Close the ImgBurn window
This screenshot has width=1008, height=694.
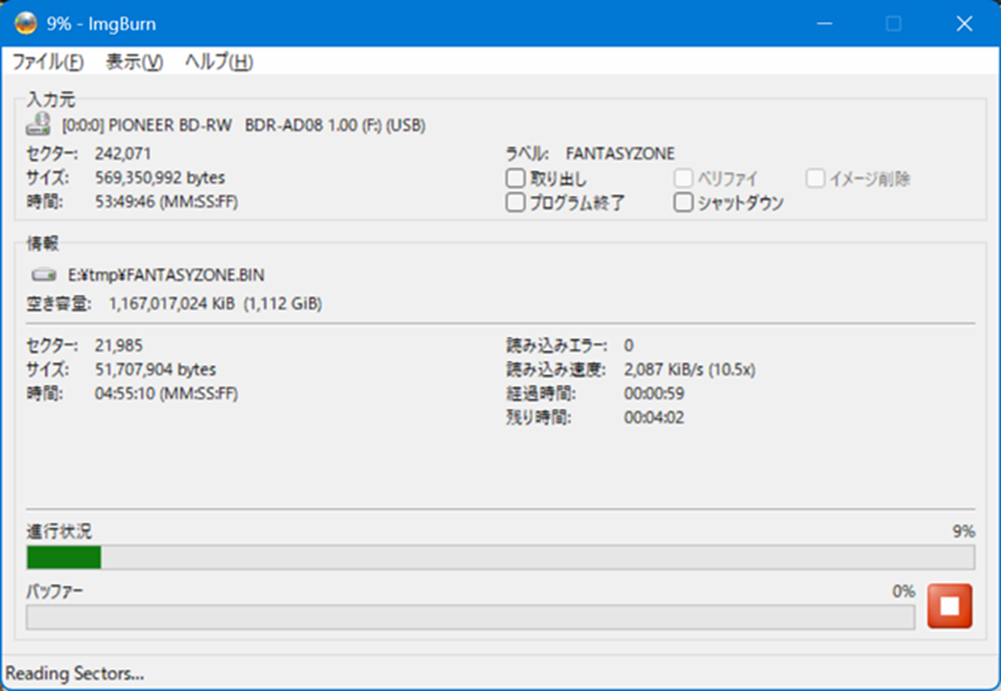pos(964,23)
